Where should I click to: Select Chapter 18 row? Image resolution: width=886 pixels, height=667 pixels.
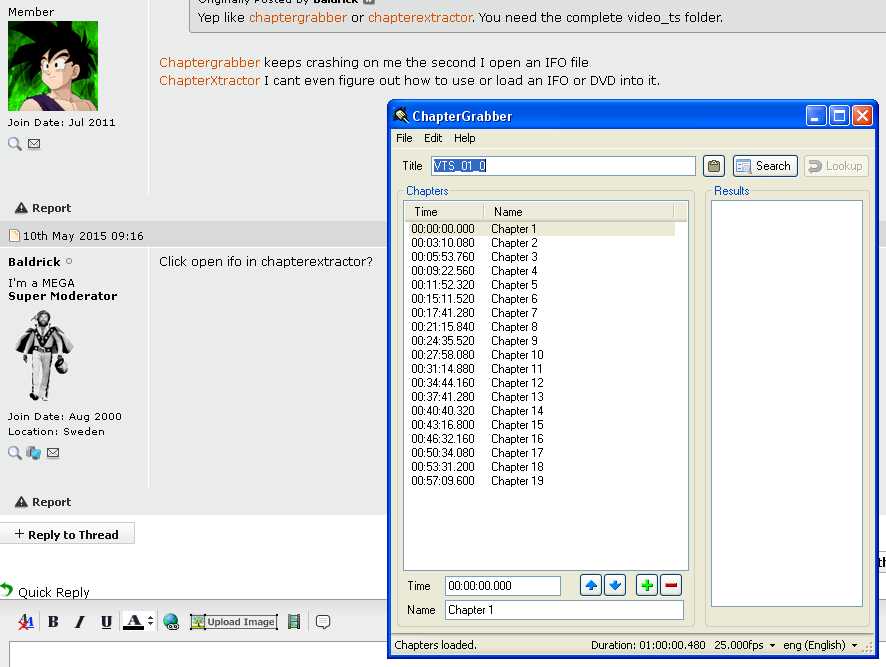pyautogui.click(x=541, y=467)
